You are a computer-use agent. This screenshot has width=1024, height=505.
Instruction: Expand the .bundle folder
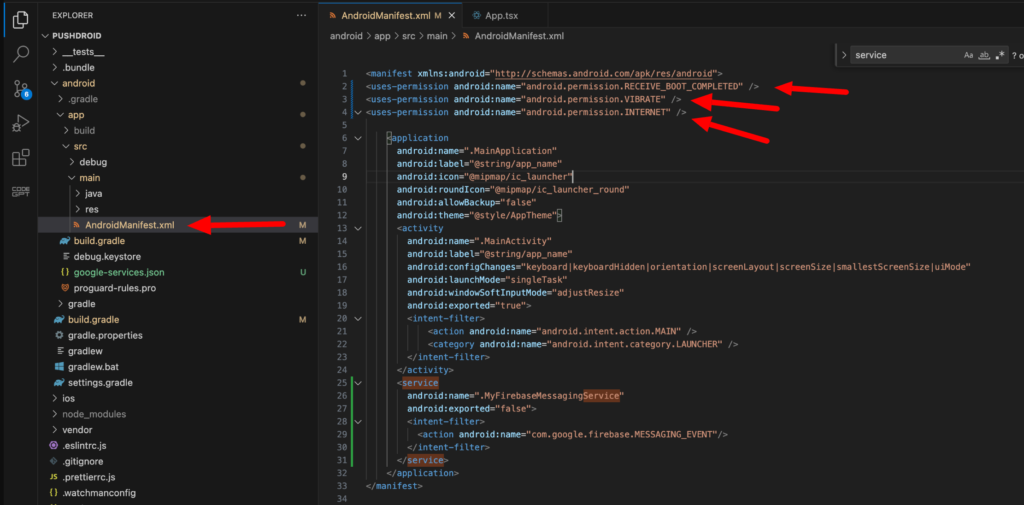coord(56,67)
